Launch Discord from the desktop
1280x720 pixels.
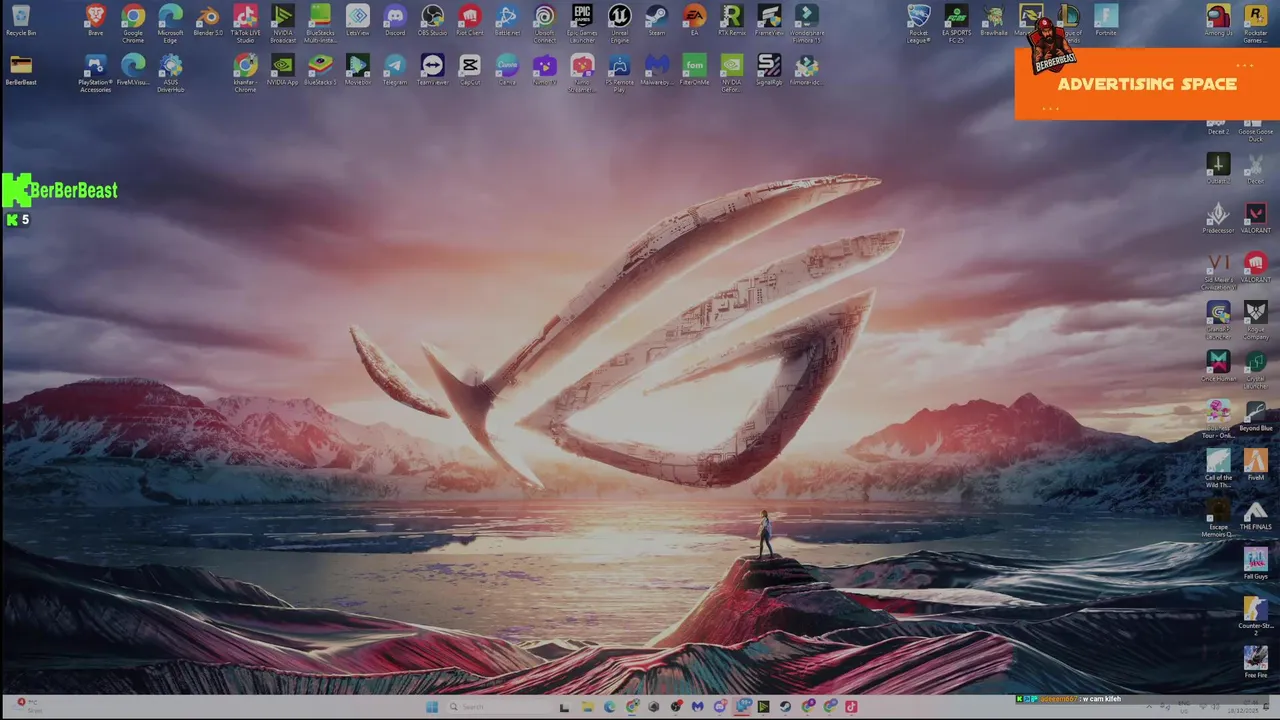[395, 20]
